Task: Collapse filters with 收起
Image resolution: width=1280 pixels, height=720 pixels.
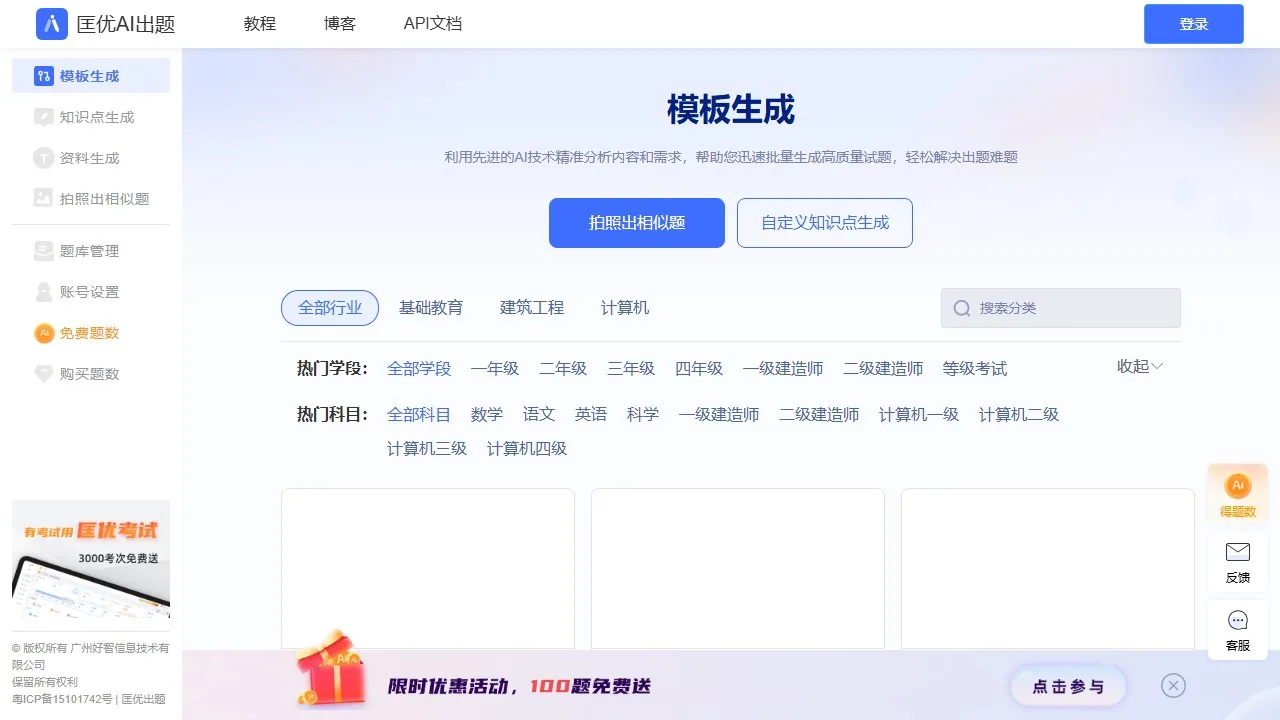Action: tap(1140, 367)
